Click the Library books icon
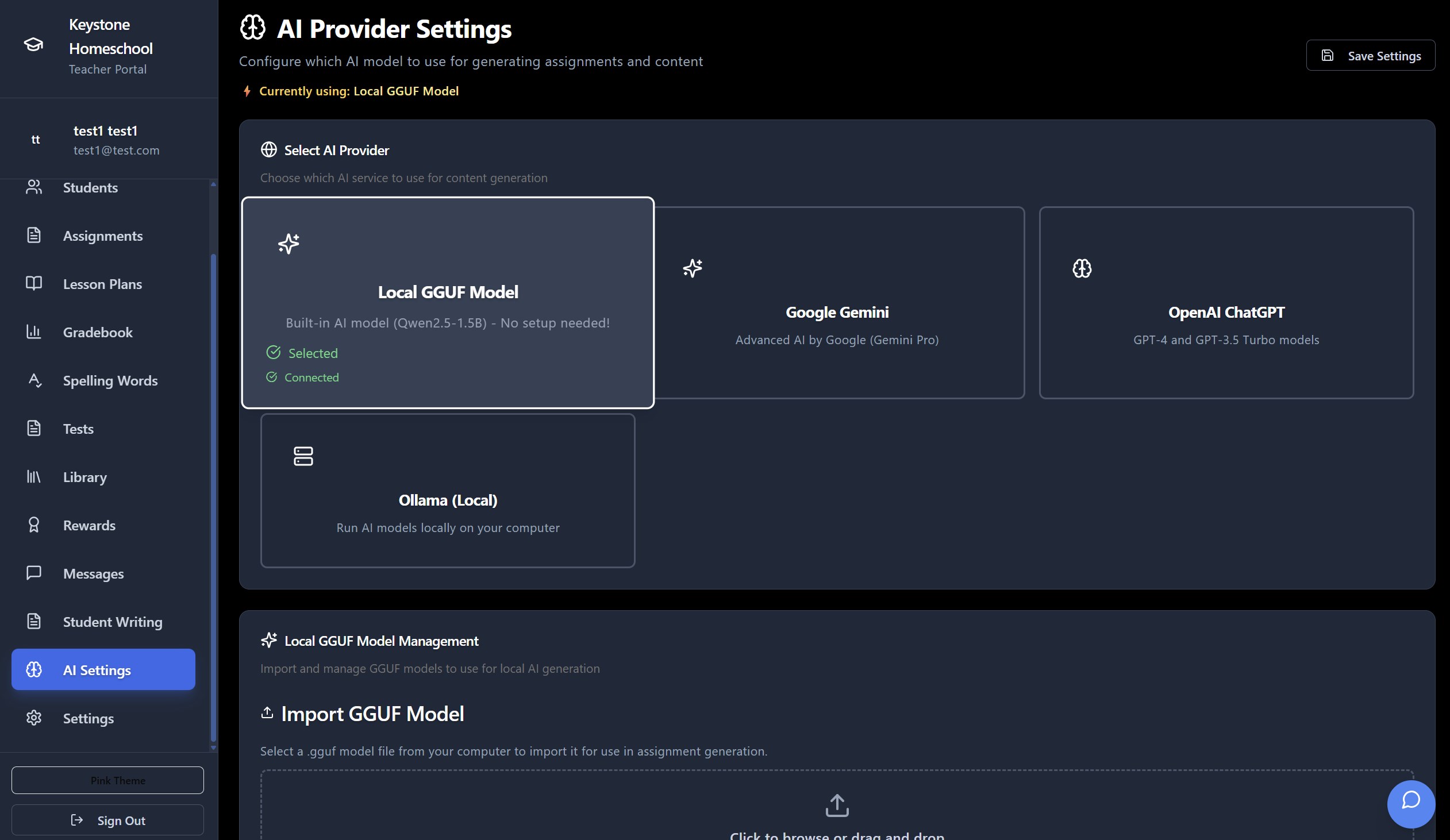The width and height of the screenshot is (1450, 840). (34, 477)
